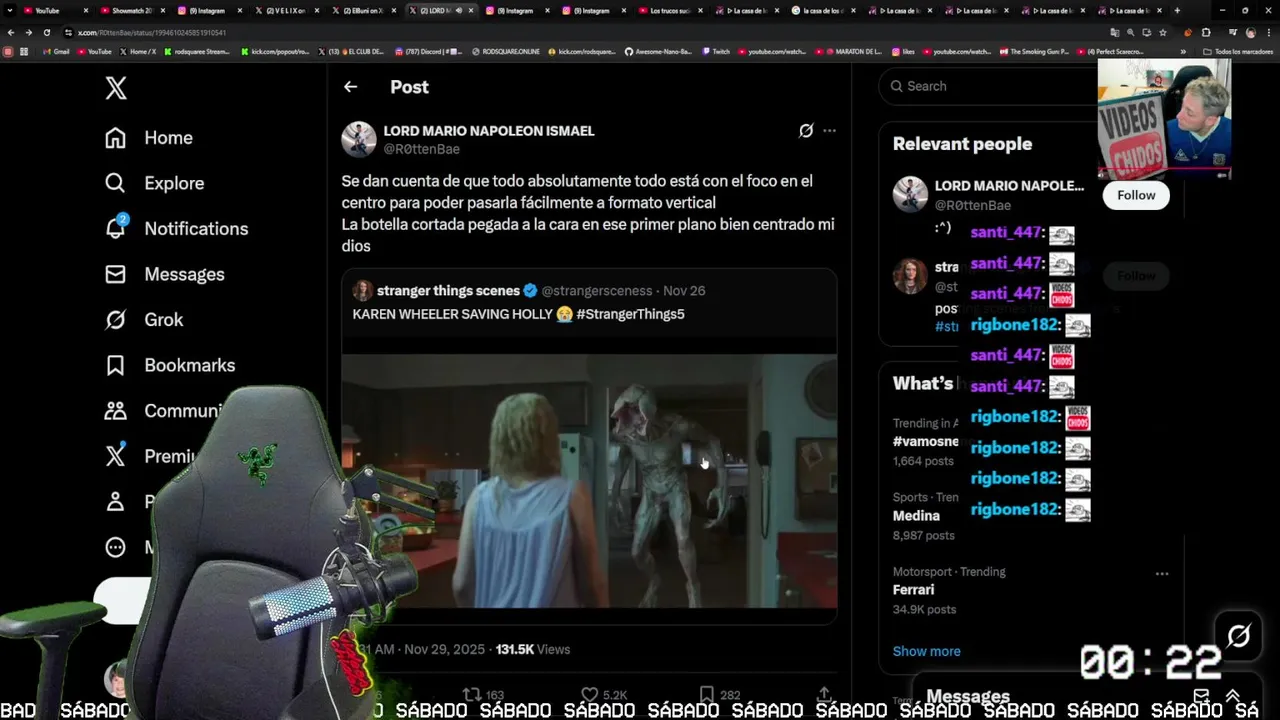Reload the current page
The width and height of the screenshot is (1280, 720).
pos(46,32)
